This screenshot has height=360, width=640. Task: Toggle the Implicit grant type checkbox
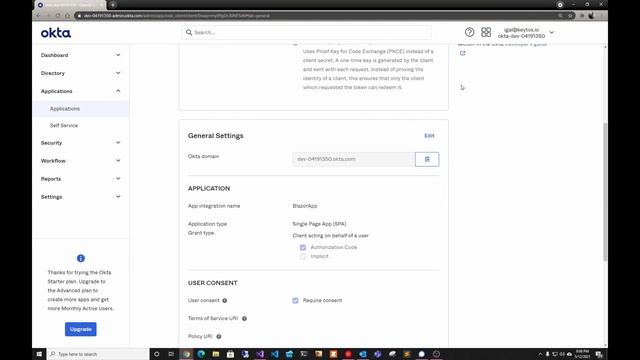(303, 256)
